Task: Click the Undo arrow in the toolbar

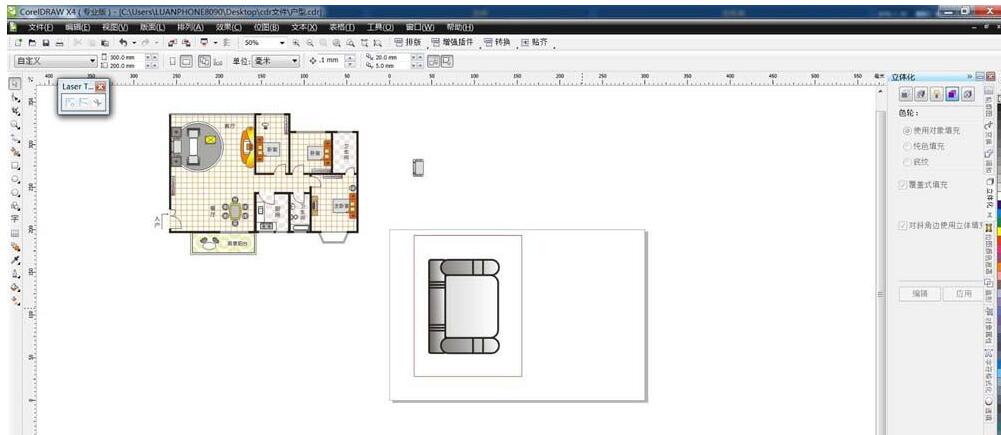Action: point(122,44)
